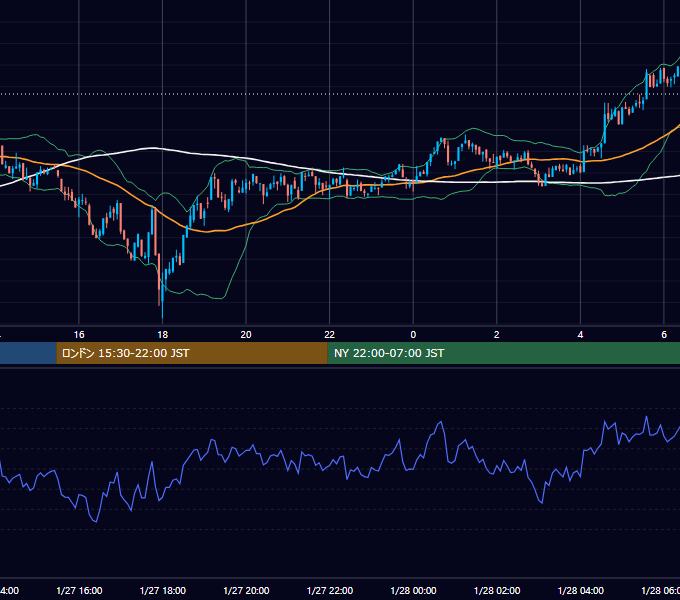Image resolution: width=680 pixels, height=600 pixels.
Task: Click the '1/28 04:00' label on oscillator axis
Action: click(580, 590)
